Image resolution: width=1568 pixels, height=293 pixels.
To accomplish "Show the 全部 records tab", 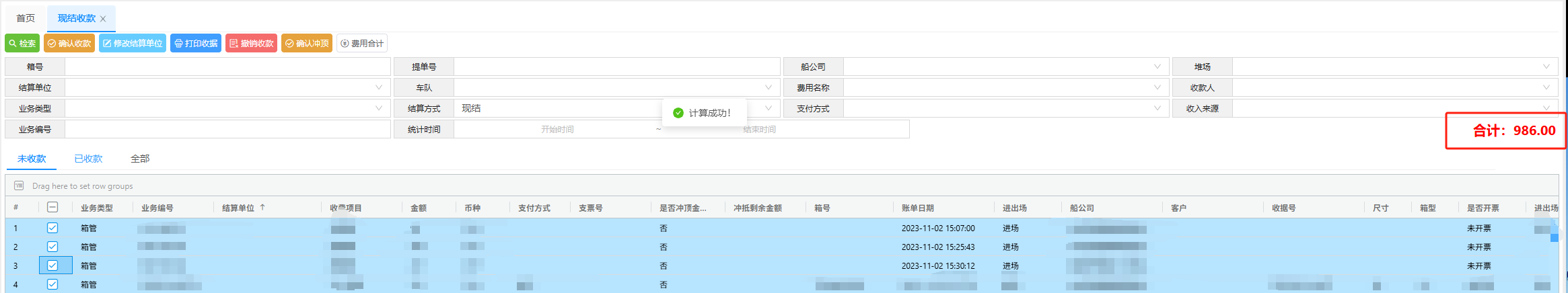I will point(140,159).
